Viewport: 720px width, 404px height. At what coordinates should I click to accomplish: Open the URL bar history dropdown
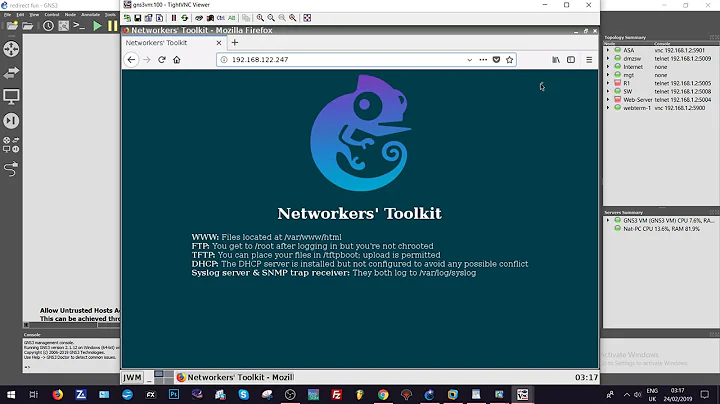pos(469,60)
